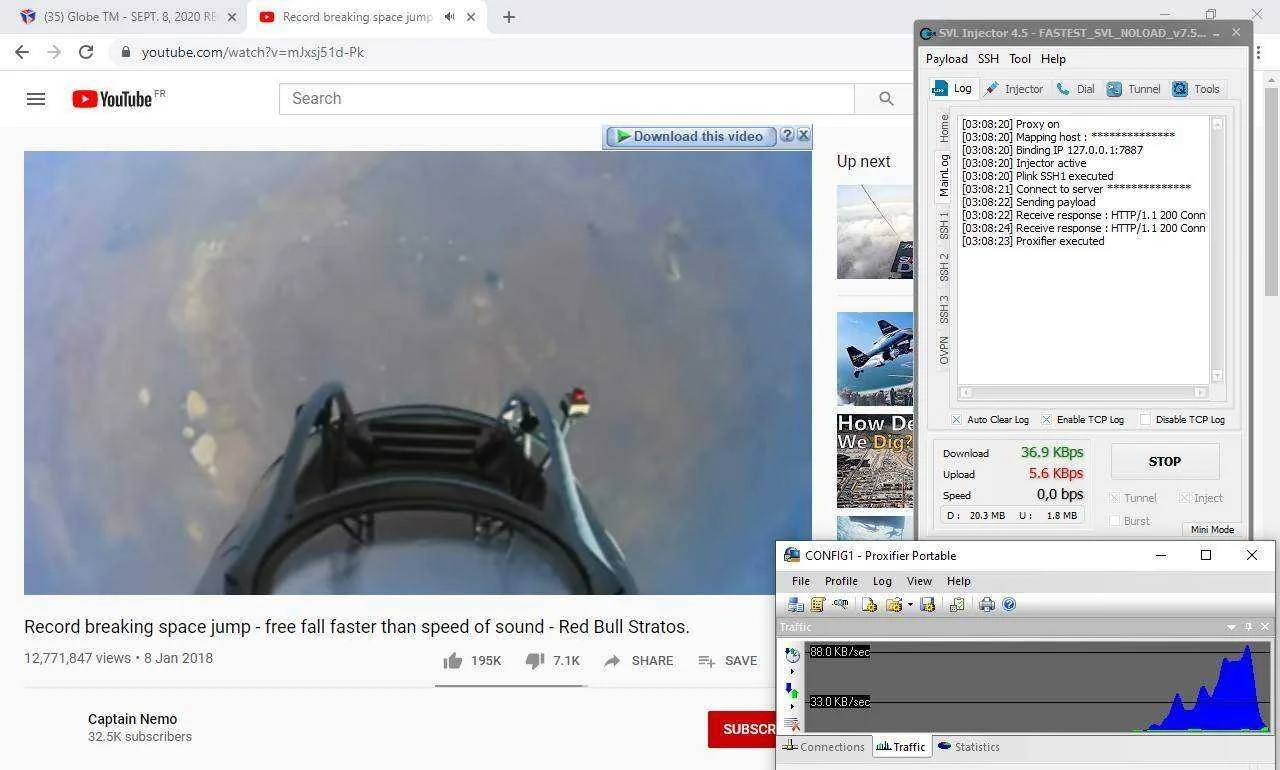This screenshot has width=1280, height=770.
Task: Click the Proxifier proxy servers toolbar icon
Action: point(796,604)
